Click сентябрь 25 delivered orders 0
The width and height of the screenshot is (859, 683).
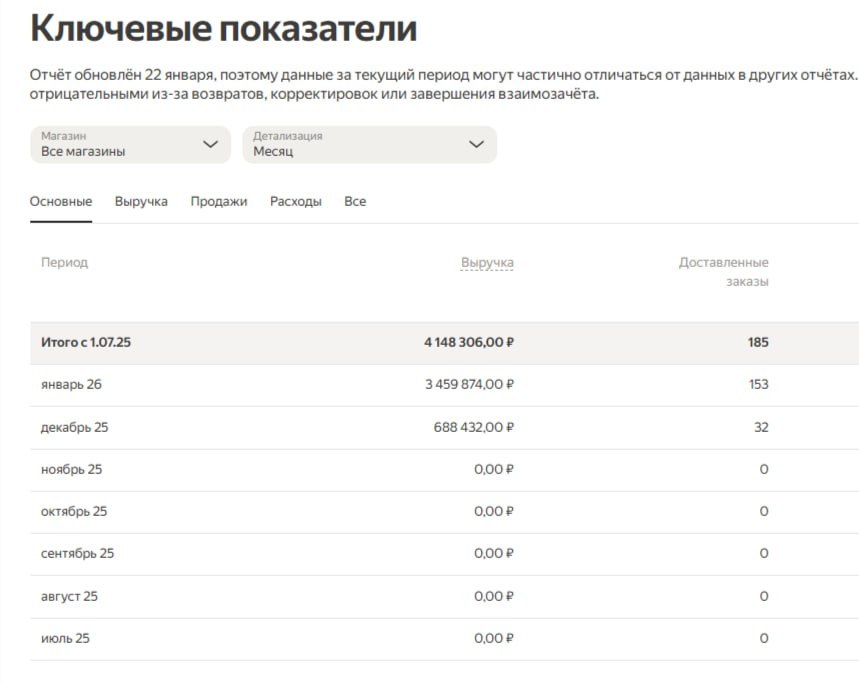(764, 554)
